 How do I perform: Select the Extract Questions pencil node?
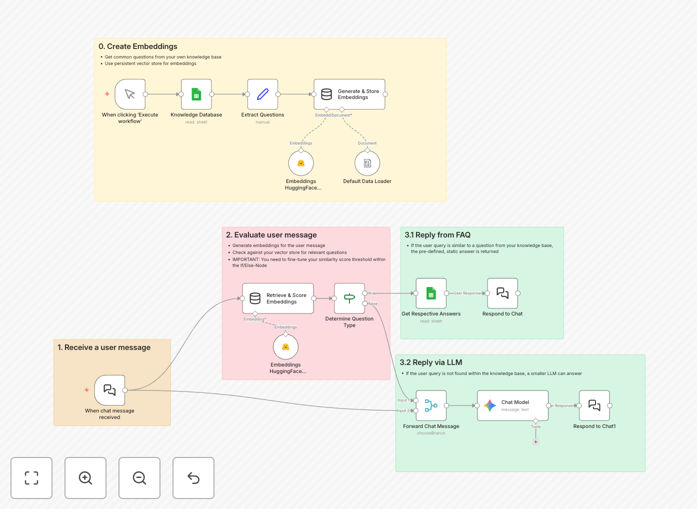pyautogui.click(x=262, y=94)
